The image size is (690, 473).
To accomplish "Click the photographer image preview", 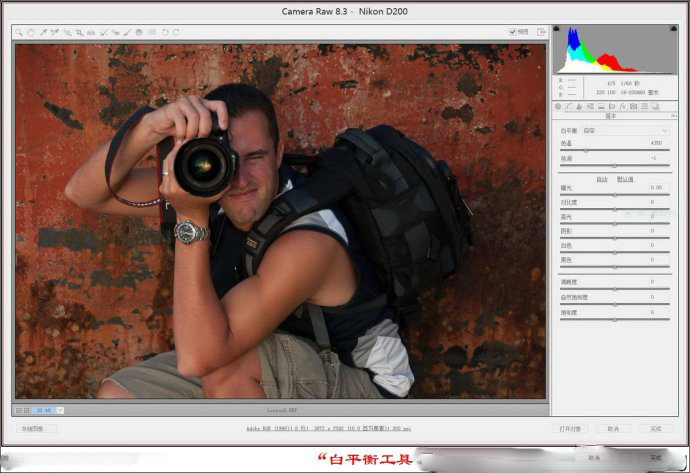I will 281,221.
